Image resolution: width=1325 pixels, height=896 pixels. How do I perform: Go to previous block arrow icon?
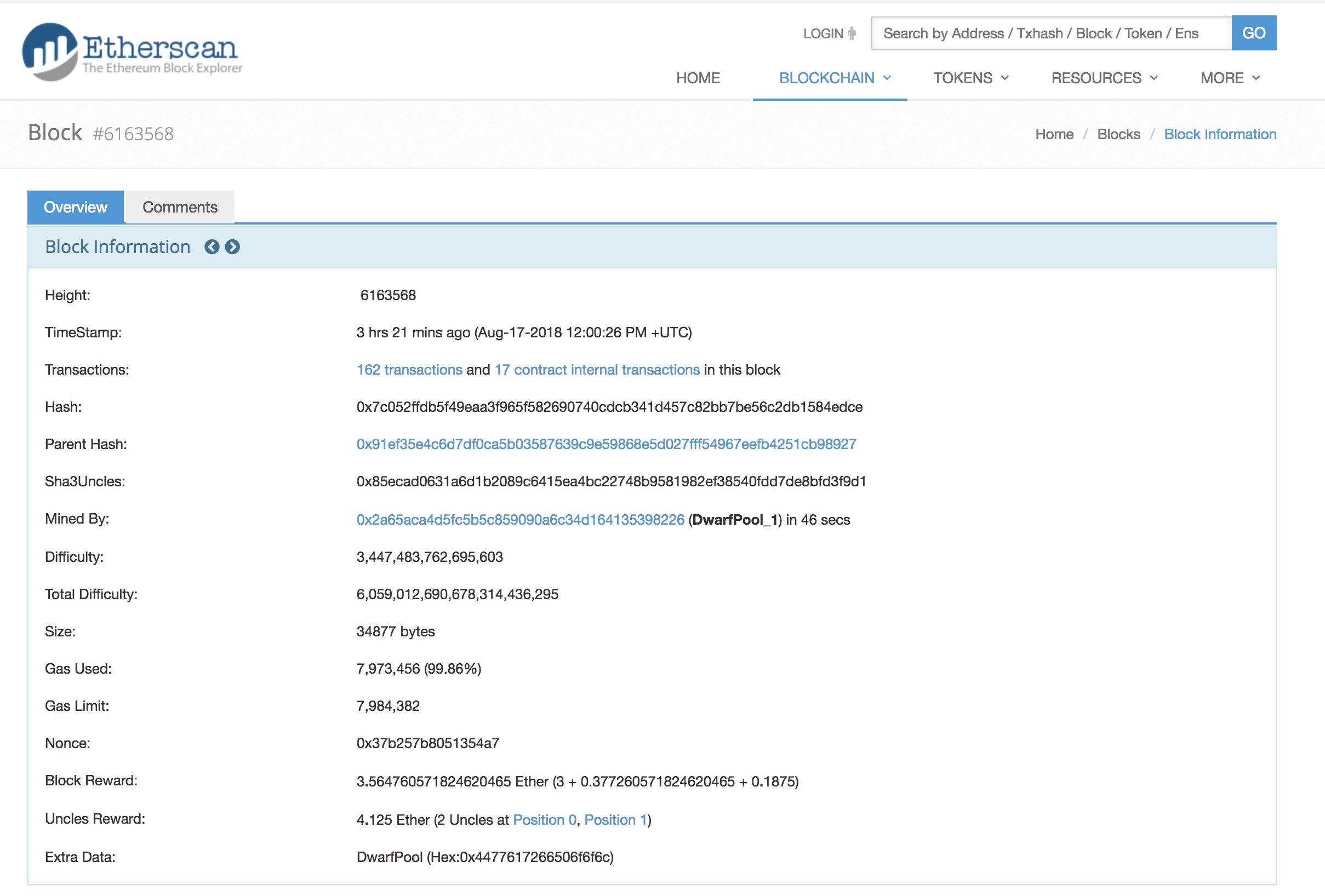(x=212, y=247)
